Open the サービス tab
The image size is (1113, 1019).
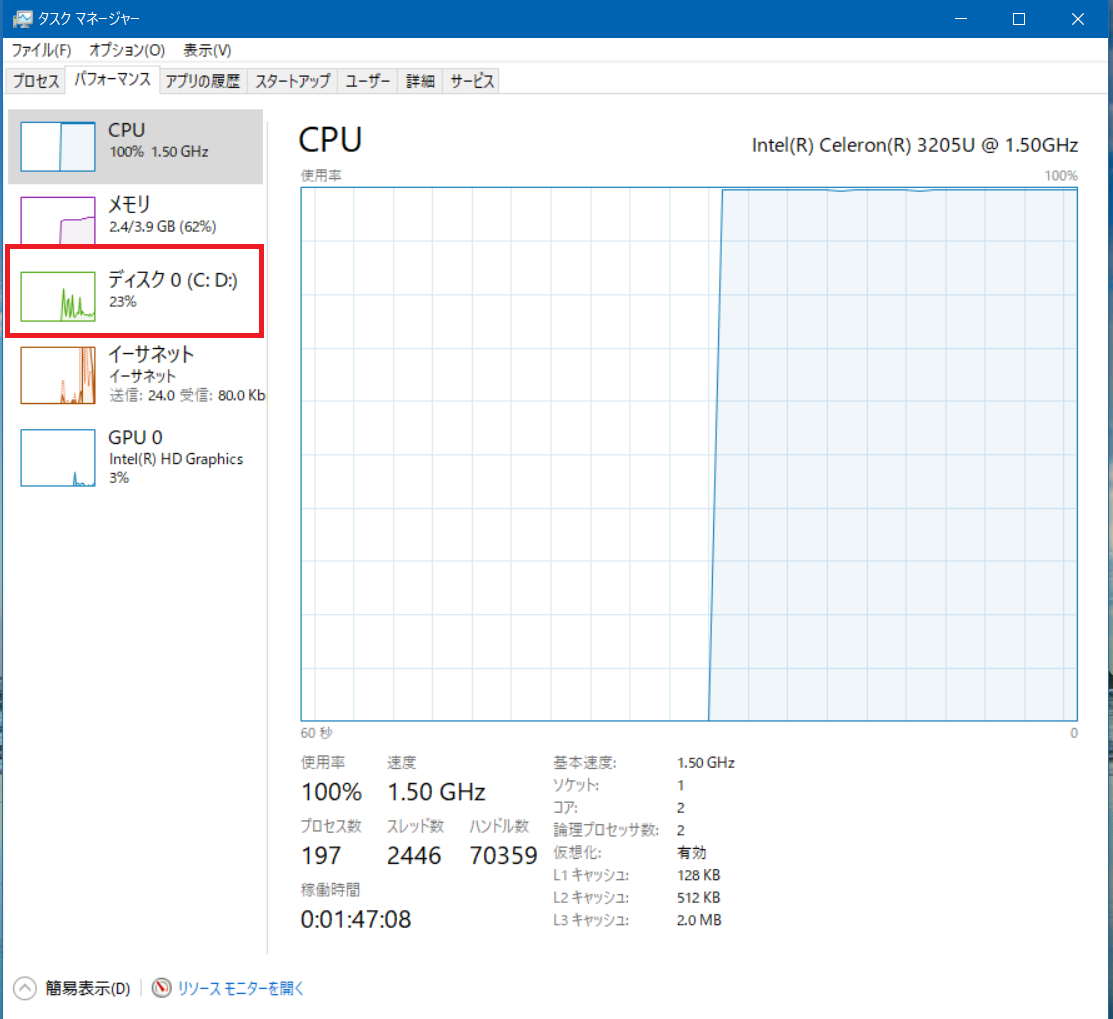[x=471, y=82]
